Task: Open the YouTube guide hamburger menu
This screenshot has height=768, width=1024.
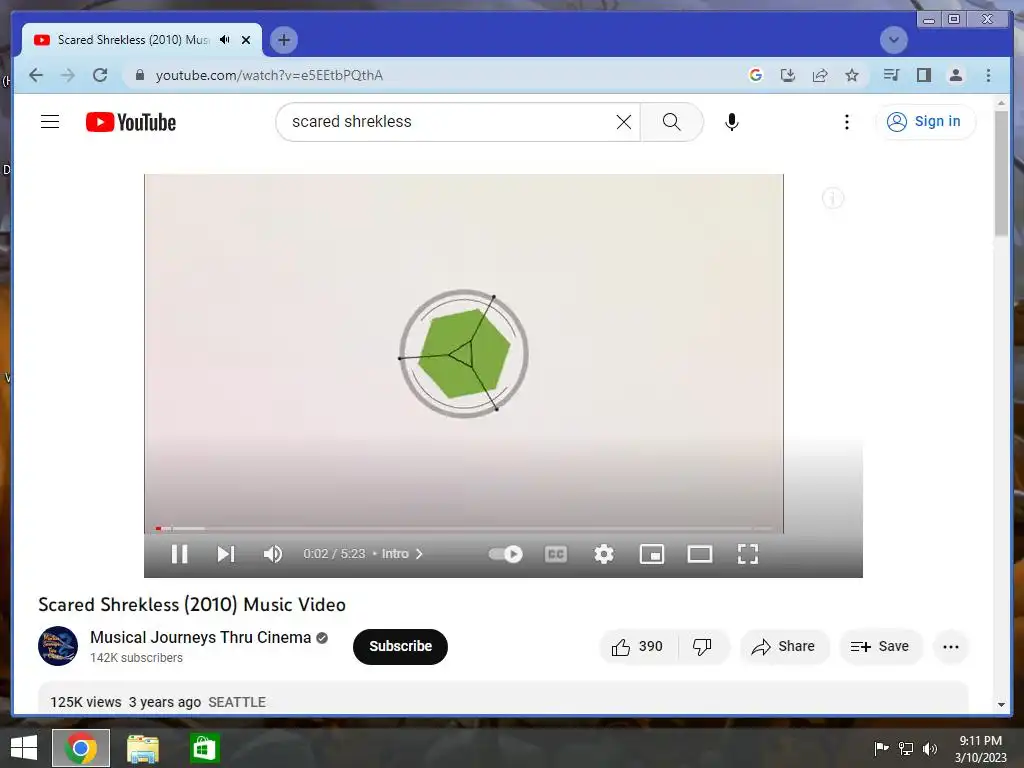Action: pos(50,122)
